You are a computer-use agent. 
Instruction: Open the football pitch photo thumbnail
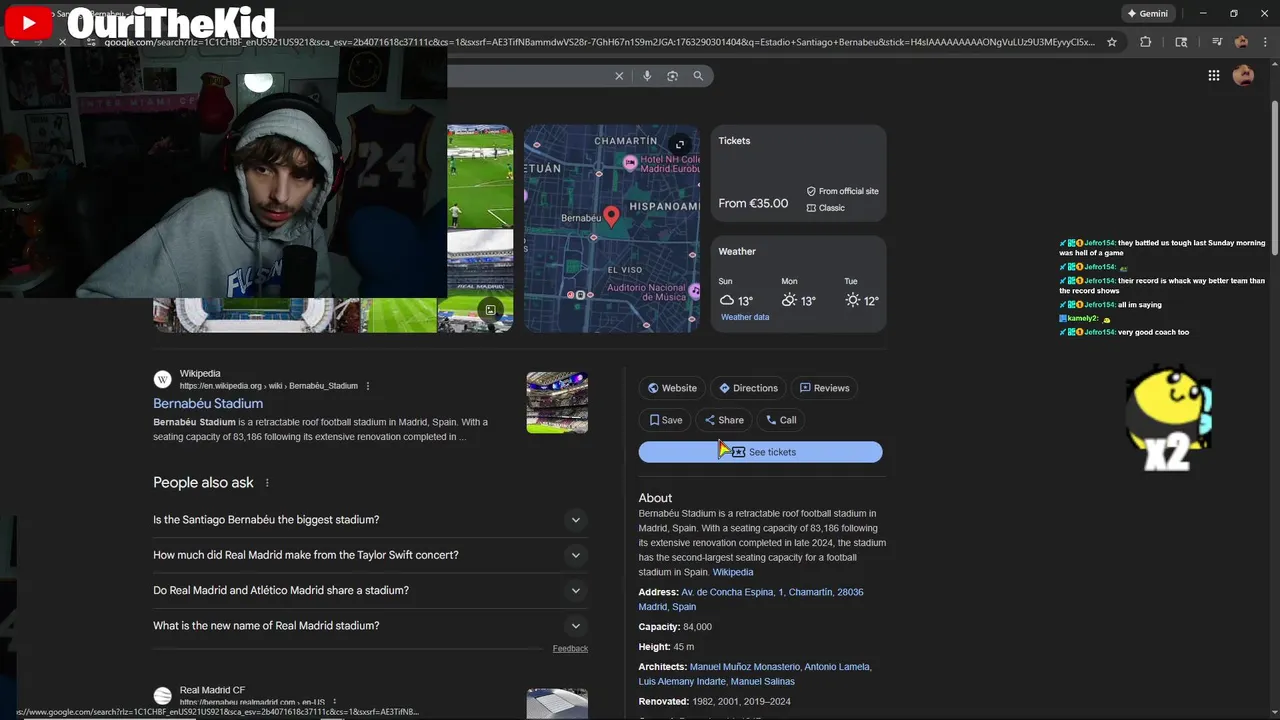[480, 177]
